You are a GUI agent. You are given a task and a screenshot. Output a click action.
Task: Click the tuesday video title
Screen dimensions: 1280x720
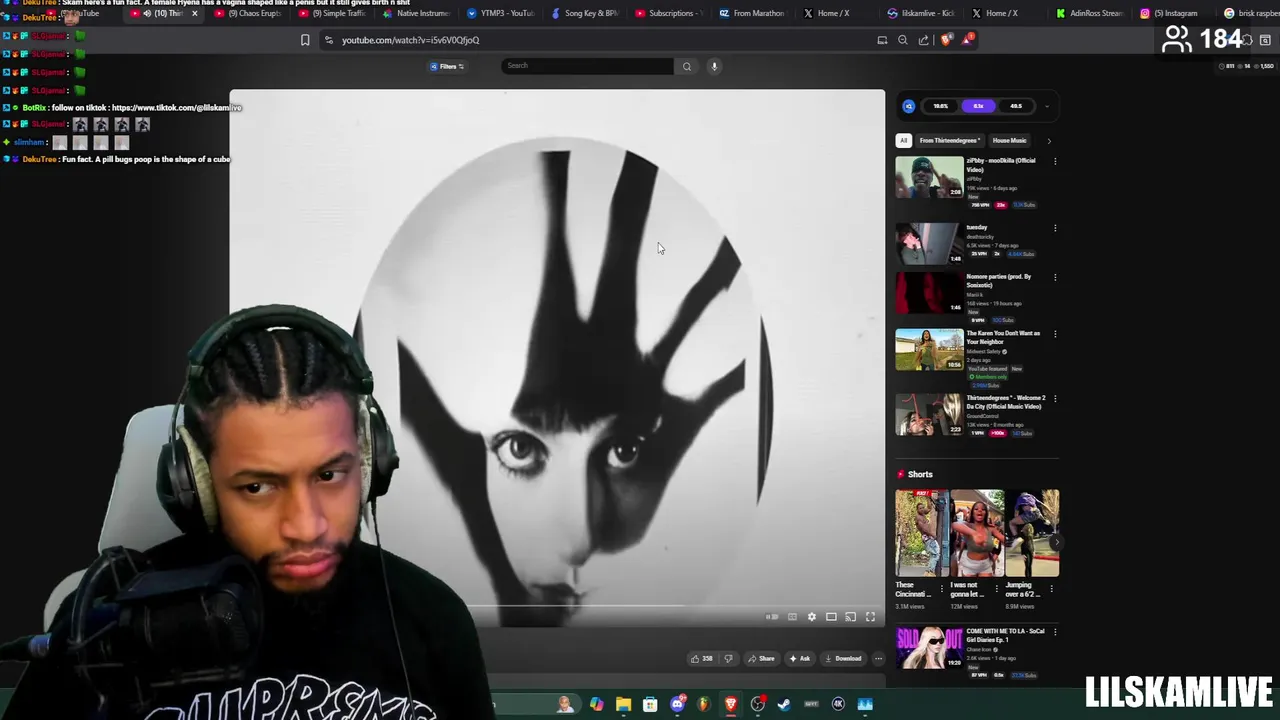click(x=977, y=227)
